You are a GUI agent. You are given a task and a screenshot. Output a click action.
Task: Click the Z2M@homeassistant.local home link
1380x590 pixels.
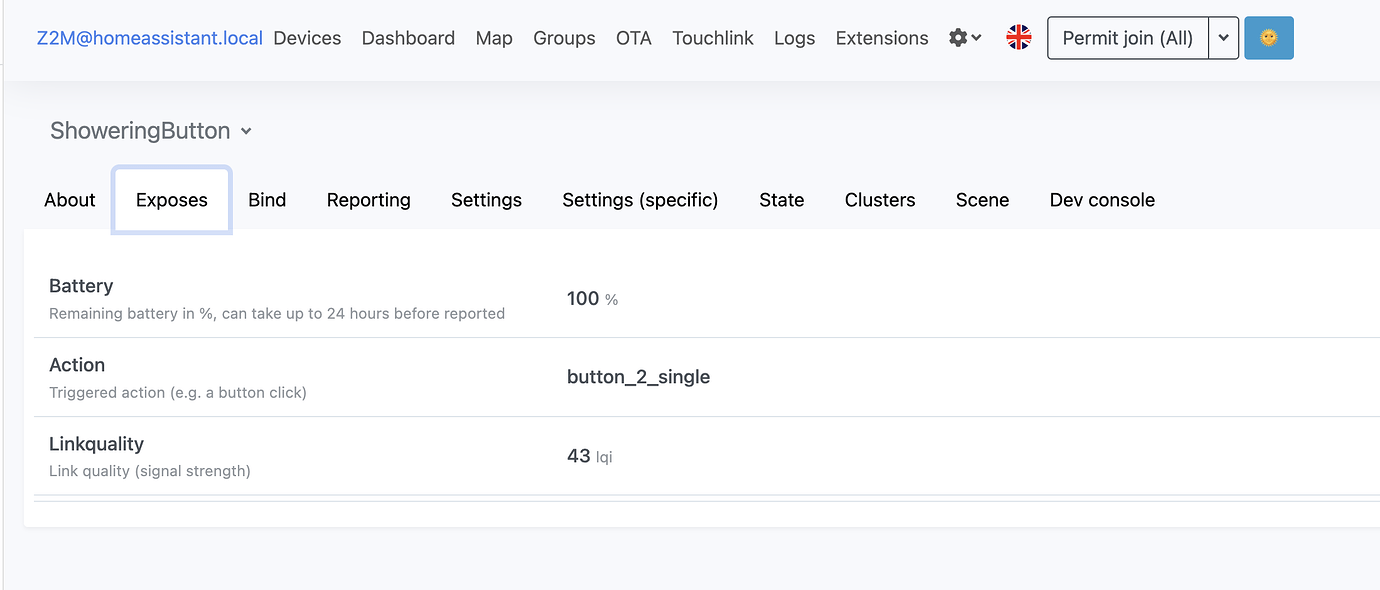148,37
